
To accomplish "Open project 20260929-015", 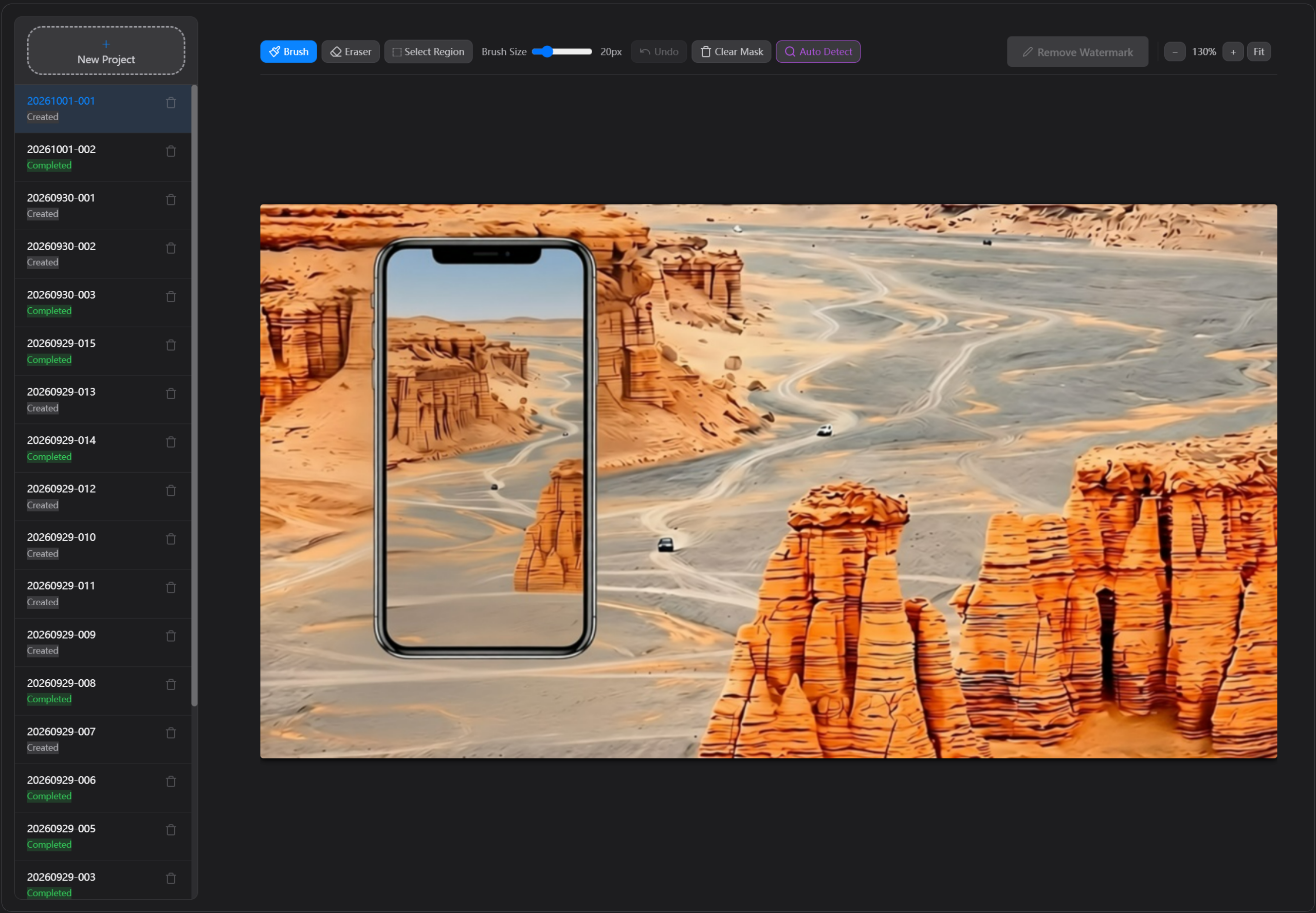I will (103, 351).
